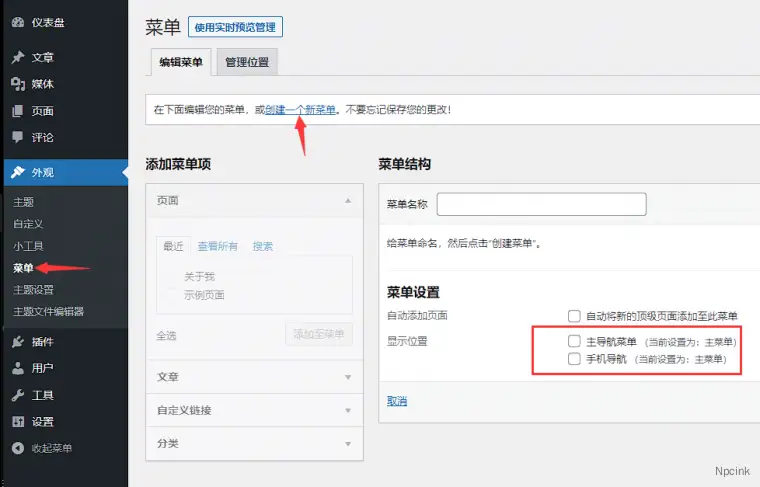Click the Users person icon
The image size is (760, 487).
pos(18,368)
